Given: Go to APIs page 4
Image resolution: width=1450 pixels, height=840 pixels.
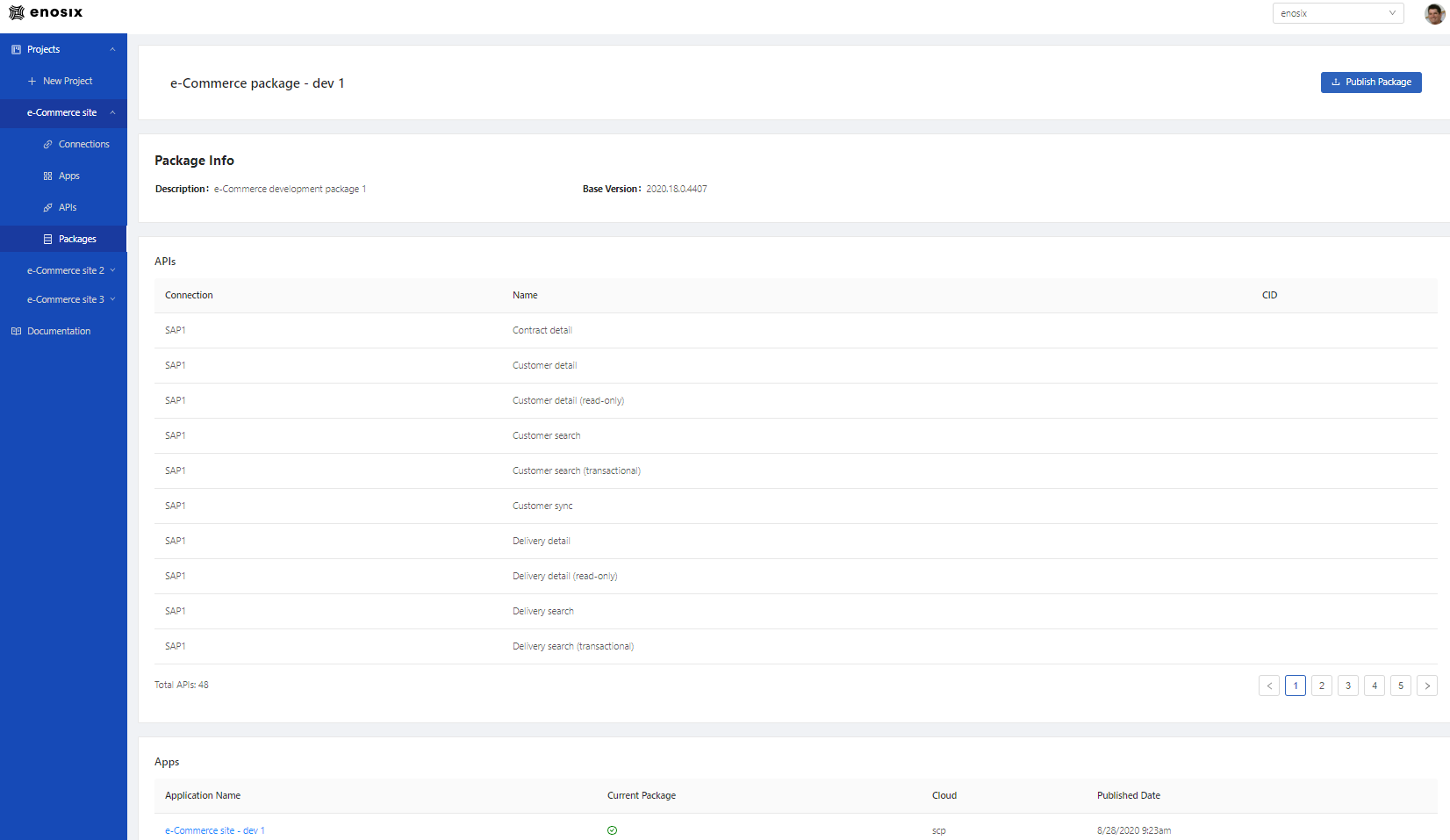Looking at the screenshot, I should pyautogui.click(x=1375, y=686).
